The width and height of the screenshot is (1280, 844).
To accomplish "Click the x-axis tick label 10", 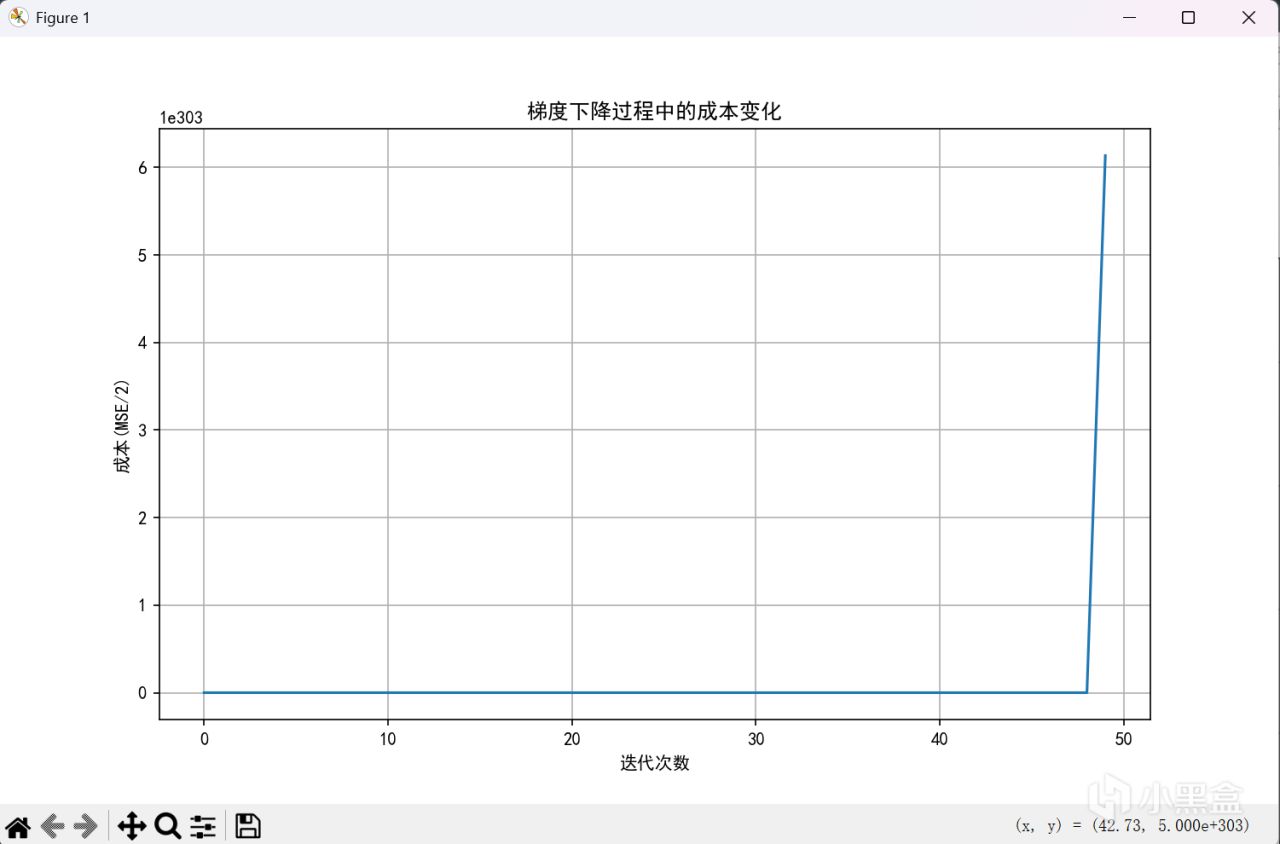I will [388, 739].
